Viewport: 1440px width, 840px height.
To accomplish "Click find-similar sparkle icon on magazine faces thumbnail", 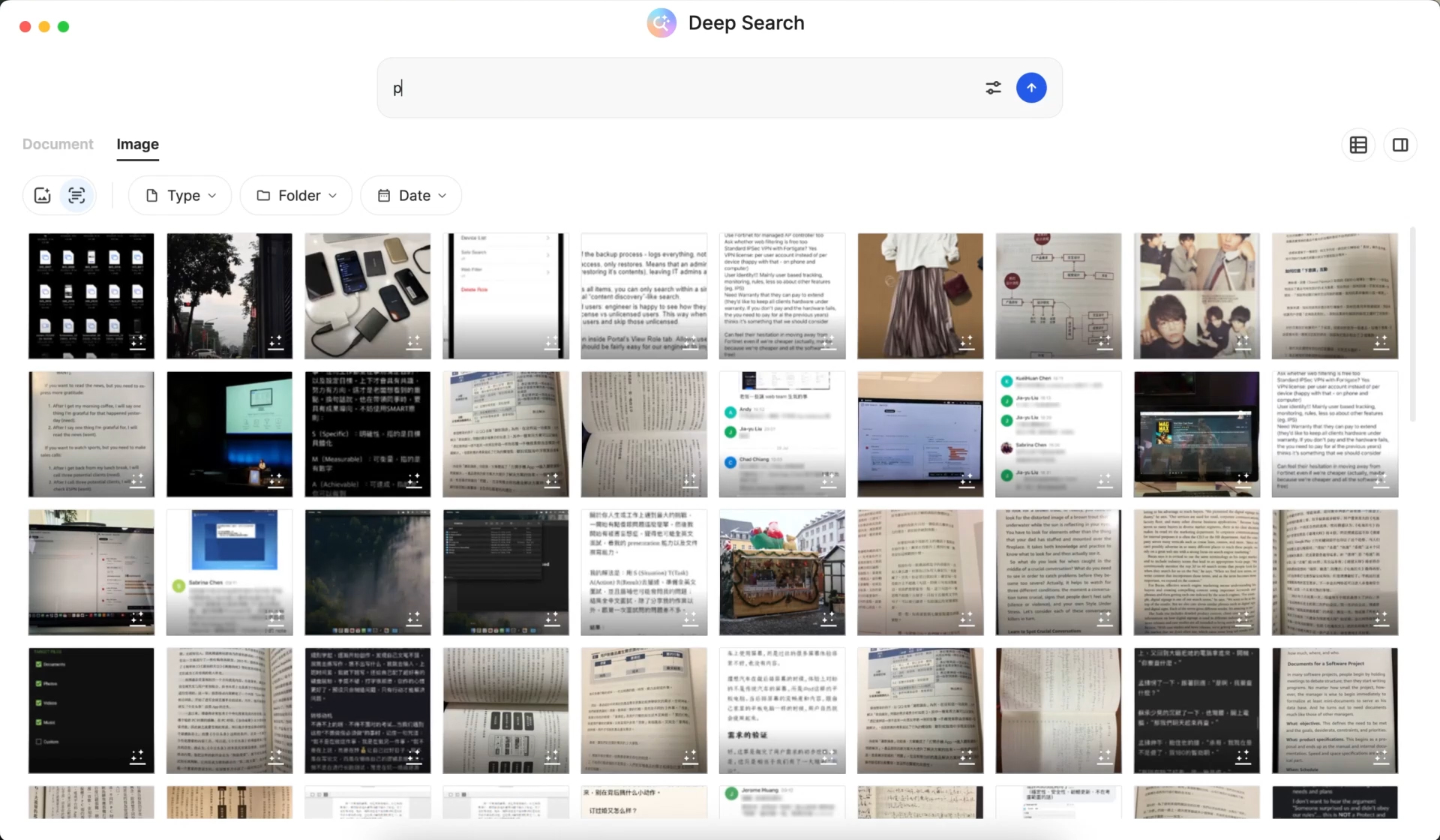I will point(1243,342).
